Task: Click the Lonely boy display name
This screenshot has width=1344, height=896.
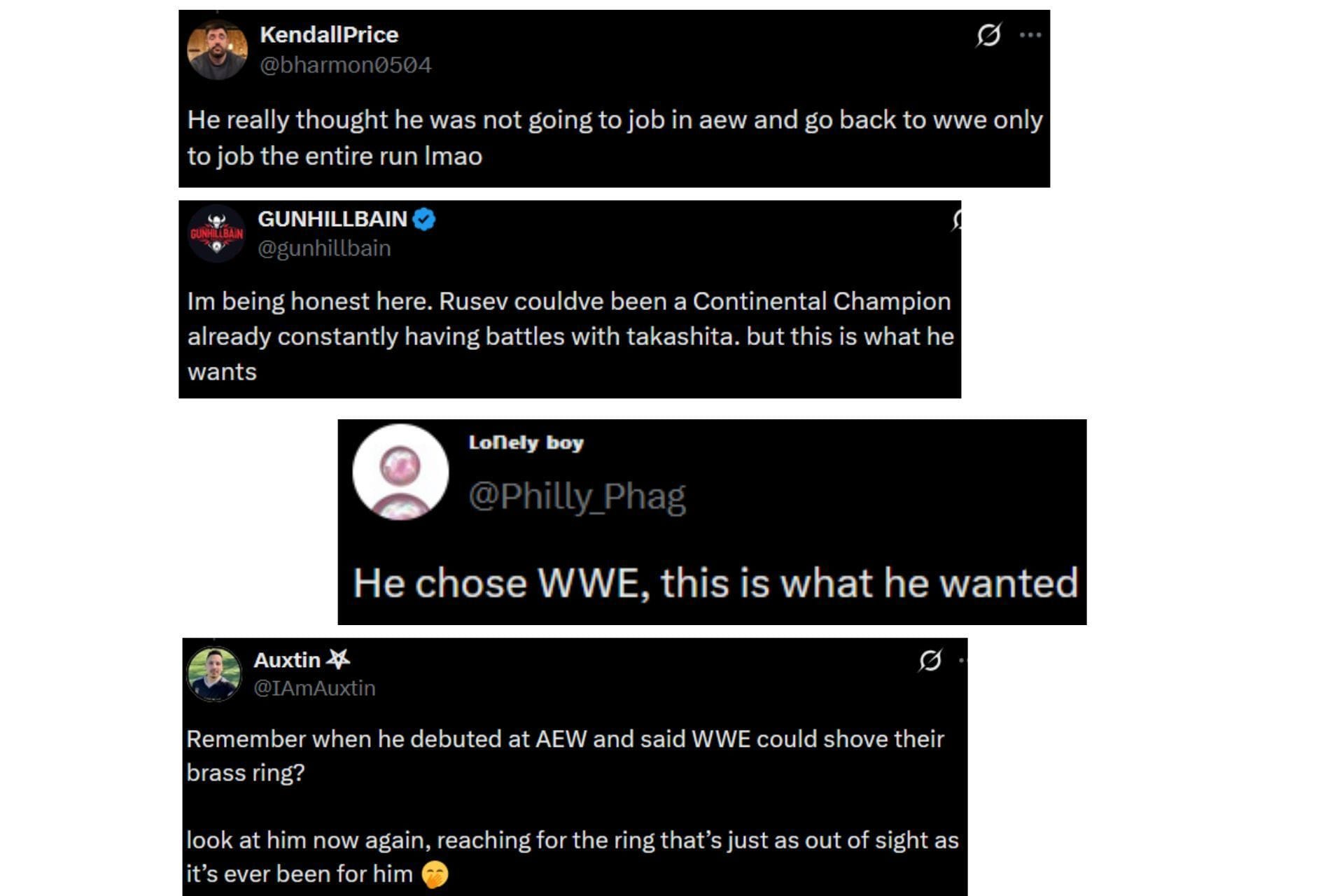Action: [x=526, y=442]
